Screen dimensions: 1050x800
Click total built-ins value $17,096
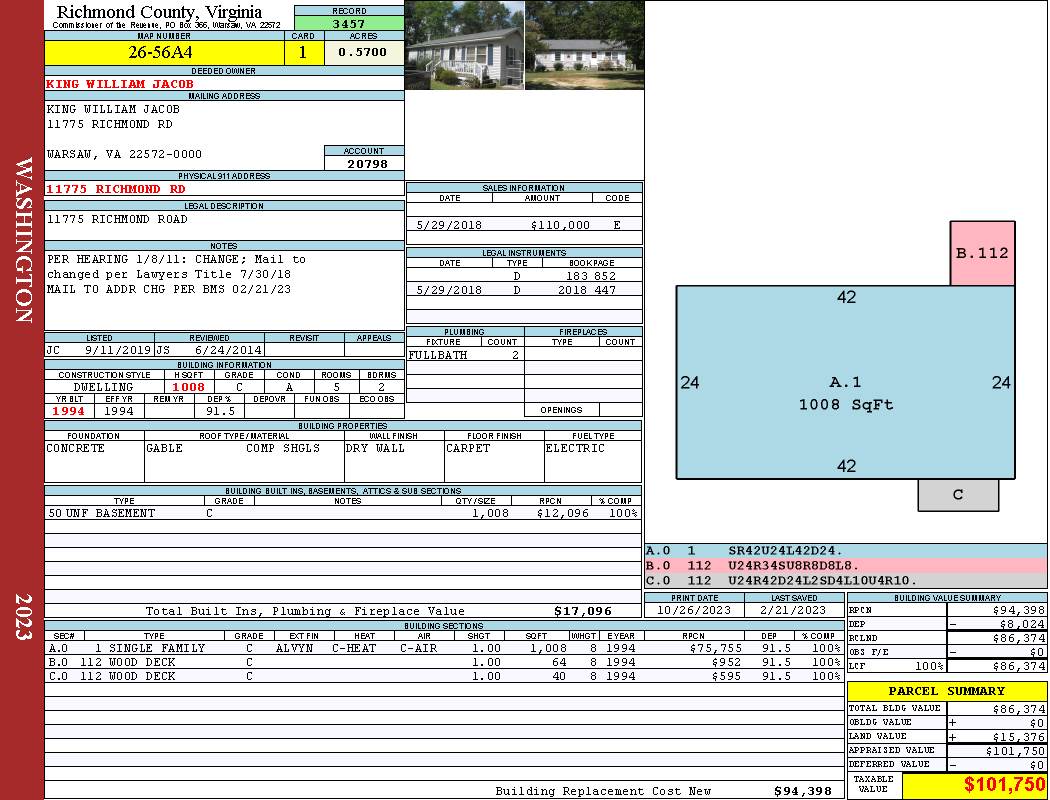pyautogui.click(x=583, y=611)
